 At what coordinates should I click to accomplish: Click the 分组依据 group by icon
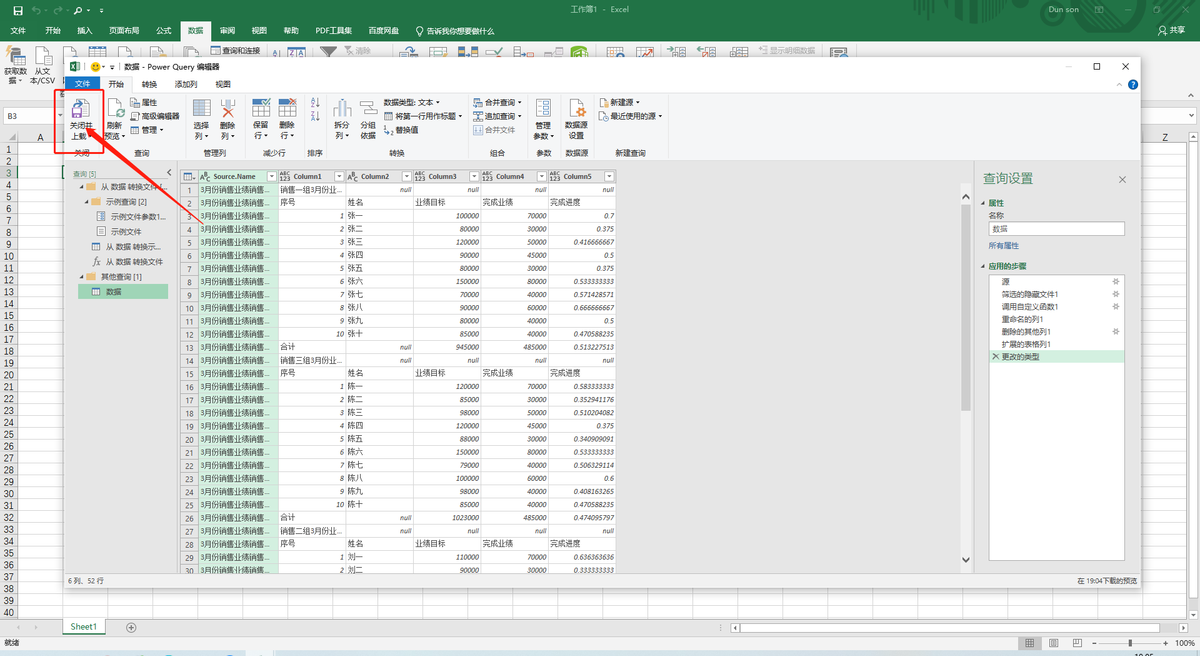[x=368, y=111]
